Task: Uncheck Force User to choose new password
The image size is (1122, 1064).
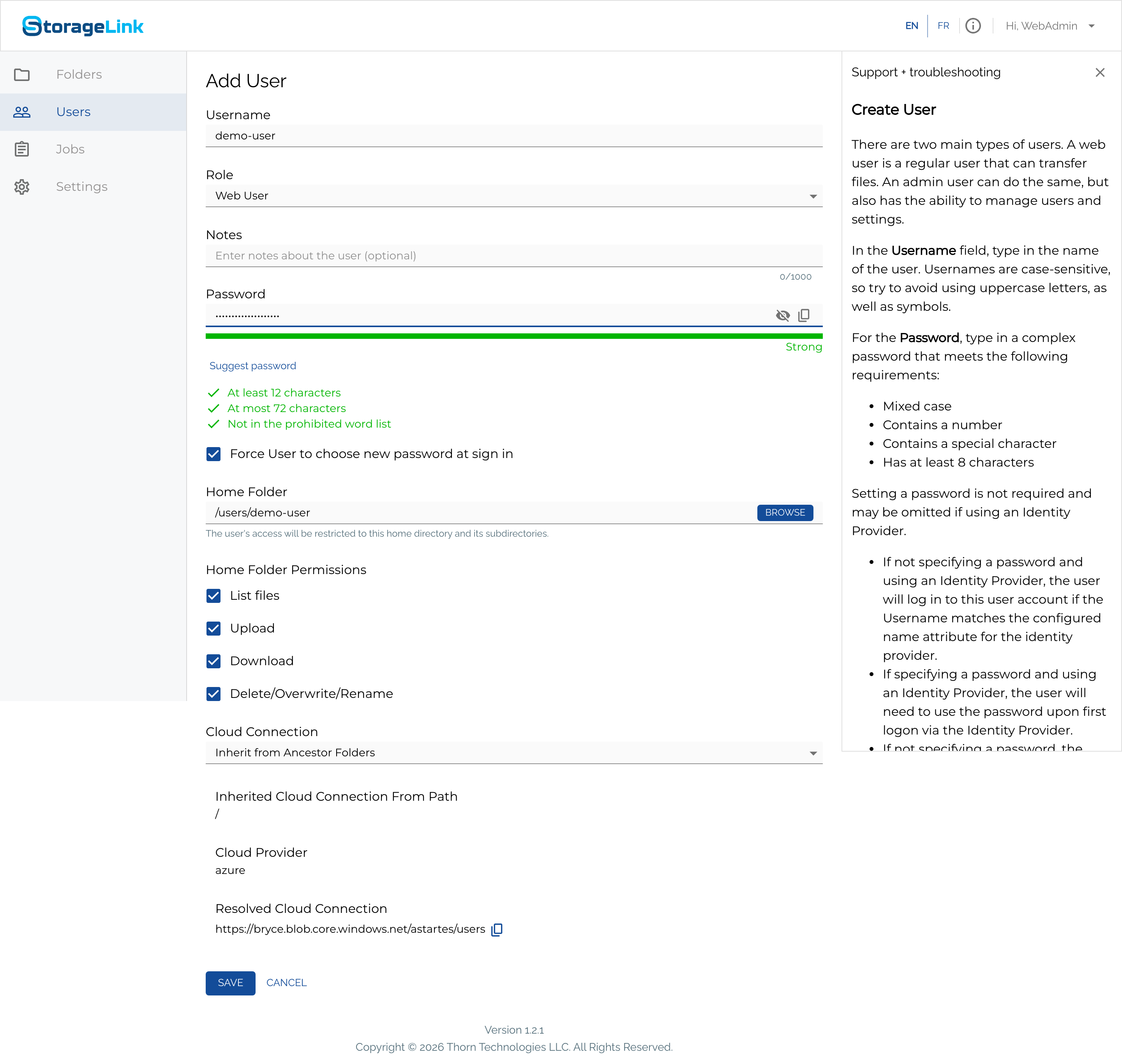Action: (x=214, y=454)
